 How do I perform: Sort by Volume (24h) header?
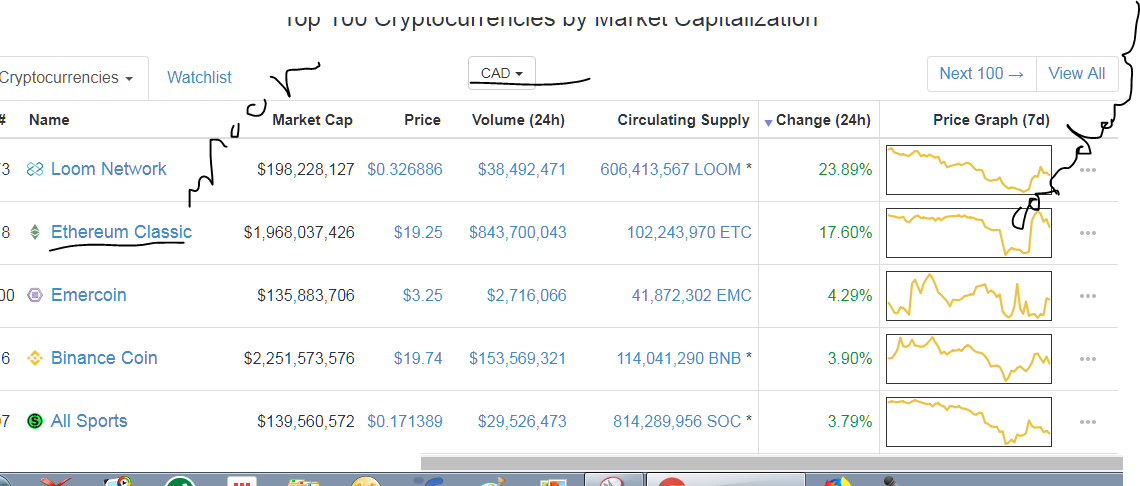(518, 120)
